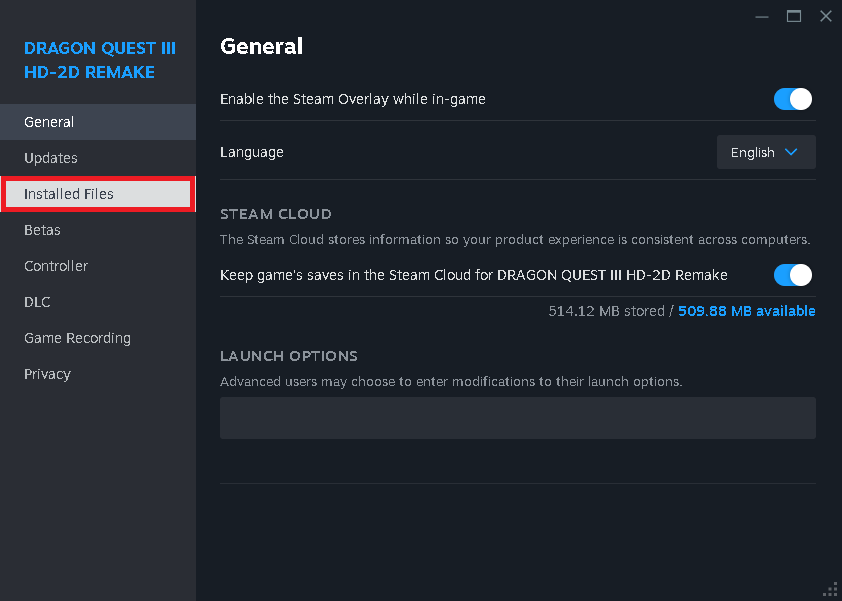This screenshot has height=601, width=842.
Task: Click the 509.88 MB available link
Action: pyautogui.click(x=746, y=311)
